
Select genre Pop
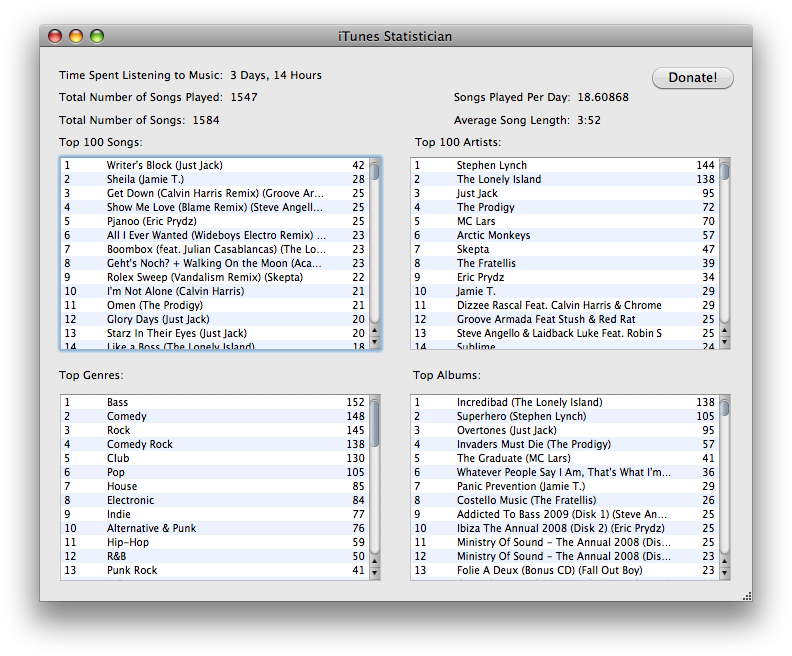pos(215,473)
